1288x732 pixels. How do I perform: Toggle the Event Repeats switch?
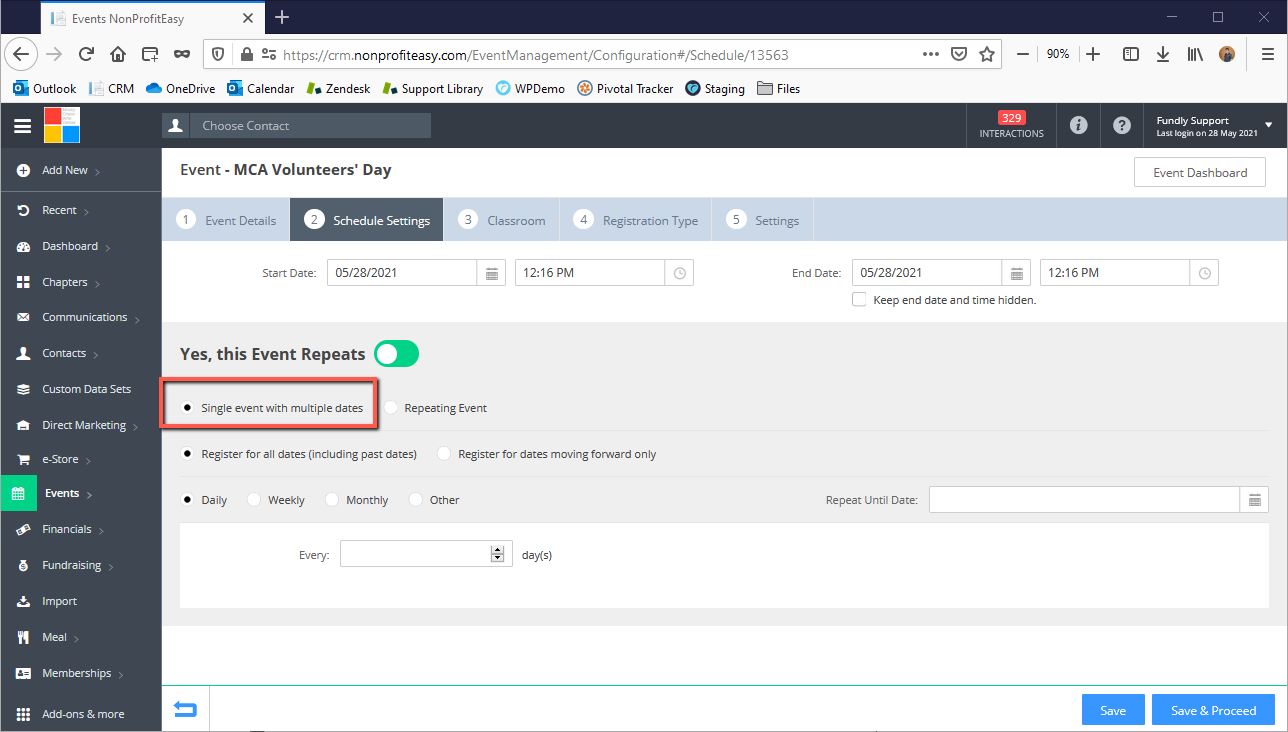point(396,353)
